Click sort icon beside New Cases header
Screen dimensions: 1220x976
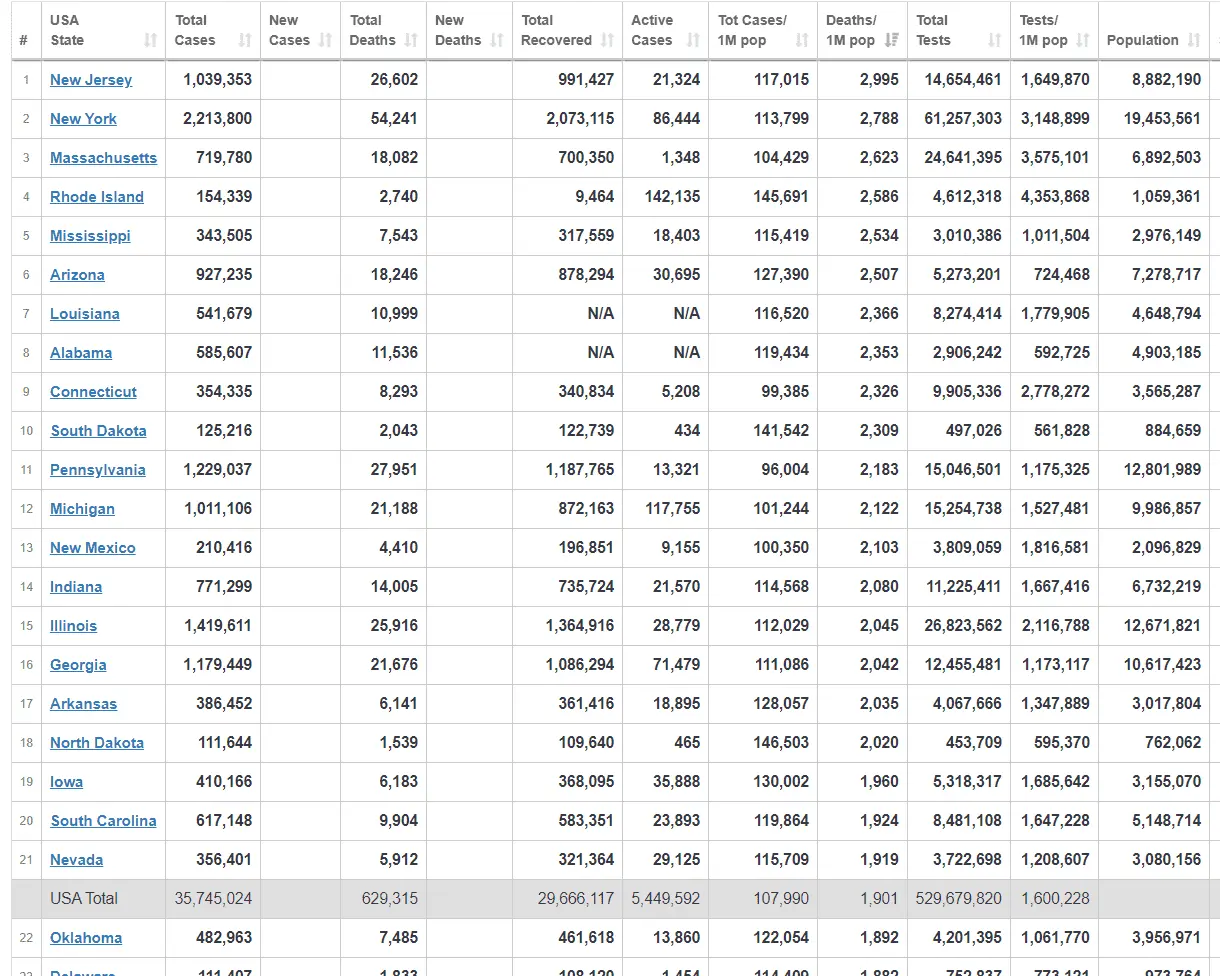click(x=325, y=41)
